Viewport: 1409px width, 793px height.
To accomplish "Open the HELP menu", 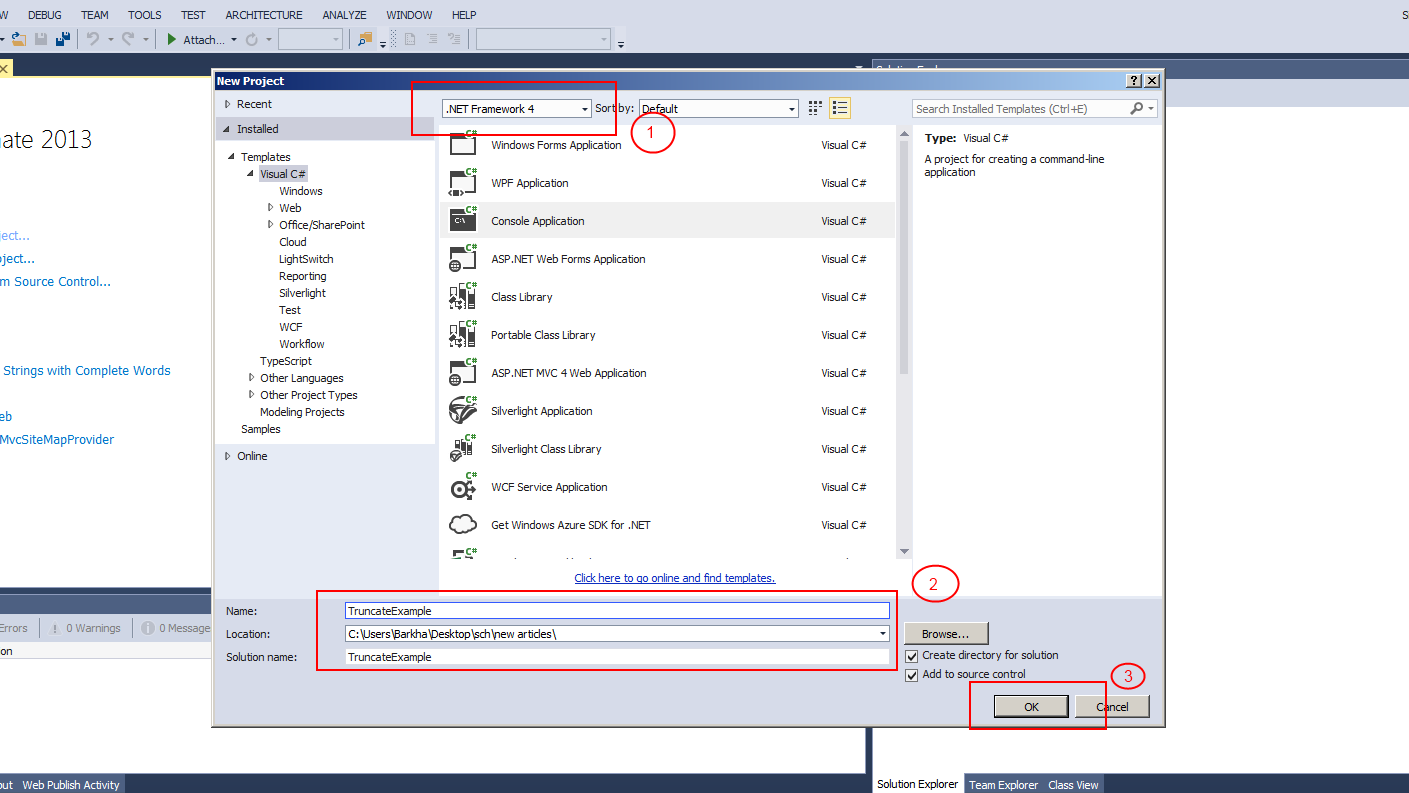I will (464, 15).
